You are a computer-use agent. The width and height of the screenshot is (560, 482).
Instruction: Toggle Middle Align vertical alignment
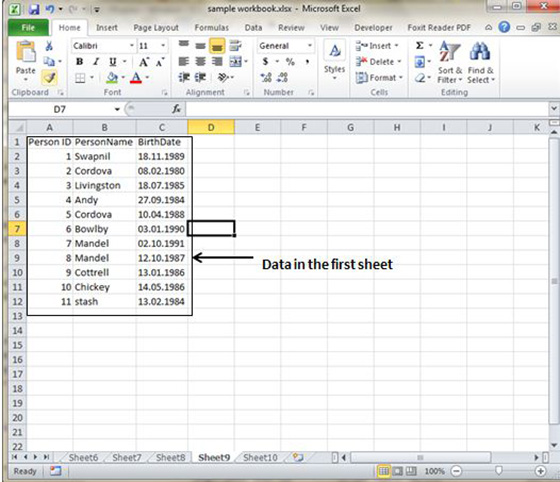[200, 45]
